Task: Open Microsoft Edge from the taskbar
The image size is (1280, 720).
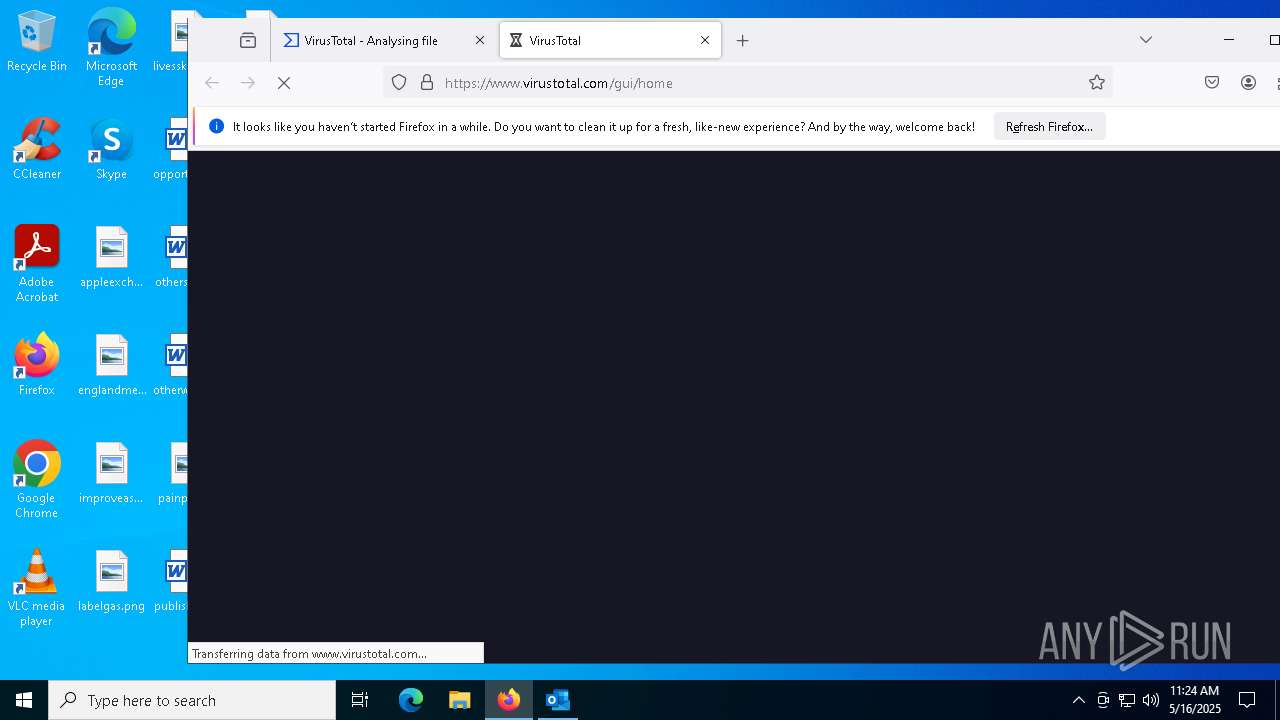Action: 411,700
